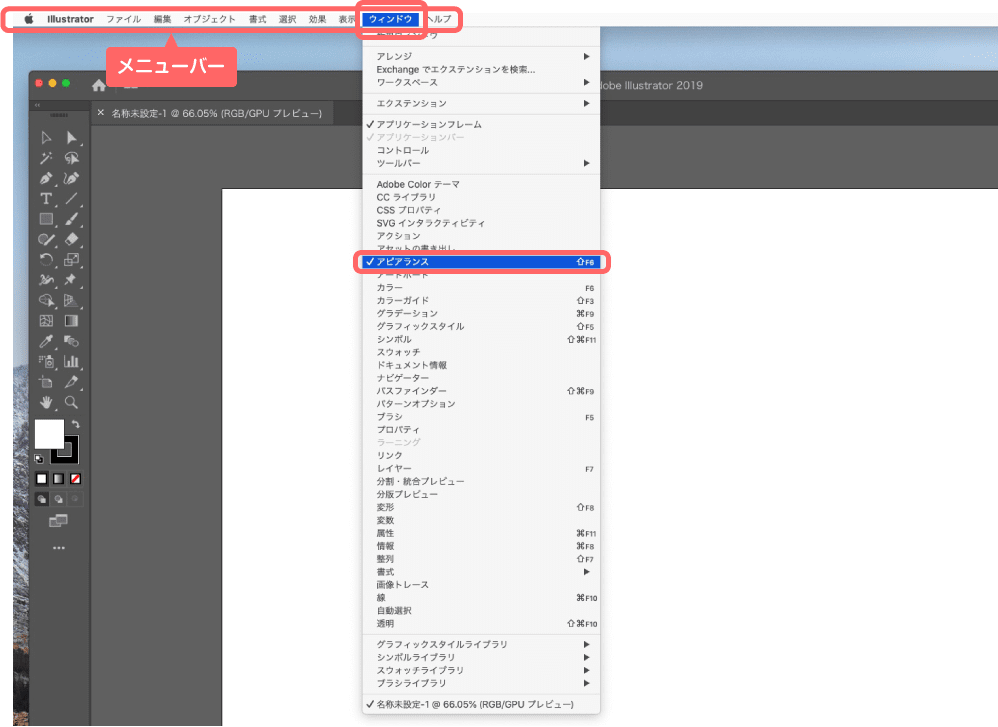
Task: Uncheck アプリケーションフレーム in the menu
Action: [x=428, y=124]
